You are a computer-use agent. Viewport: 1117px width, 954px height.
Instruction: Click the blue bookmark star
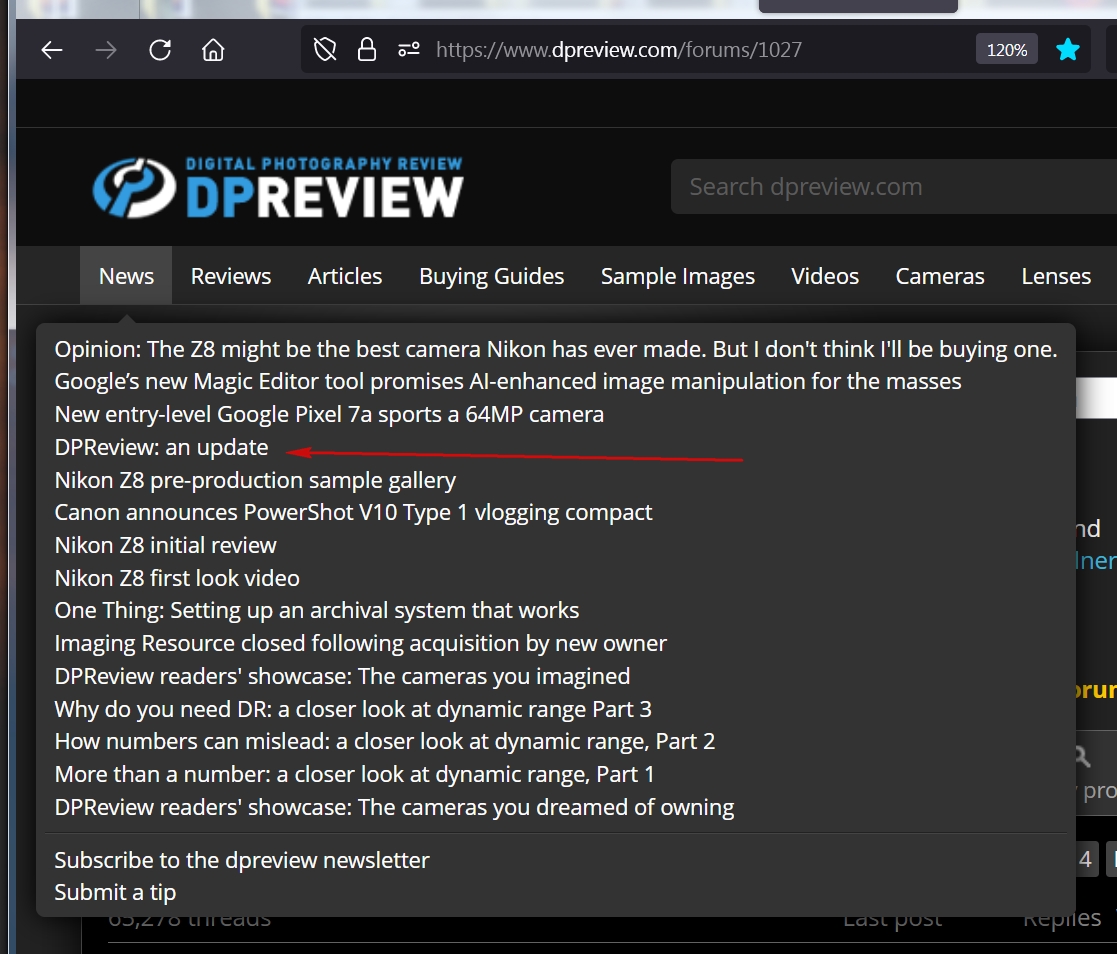[x=1068, y=50]
